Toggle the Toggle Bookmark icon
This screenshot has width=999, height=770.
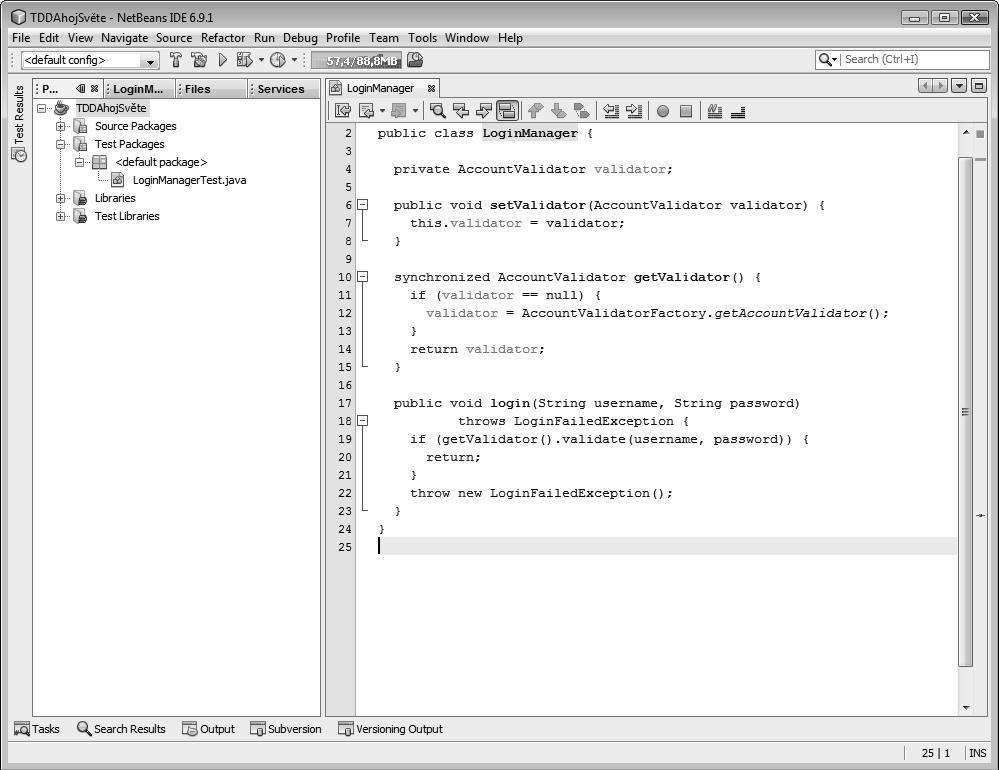tap(582, 111)
